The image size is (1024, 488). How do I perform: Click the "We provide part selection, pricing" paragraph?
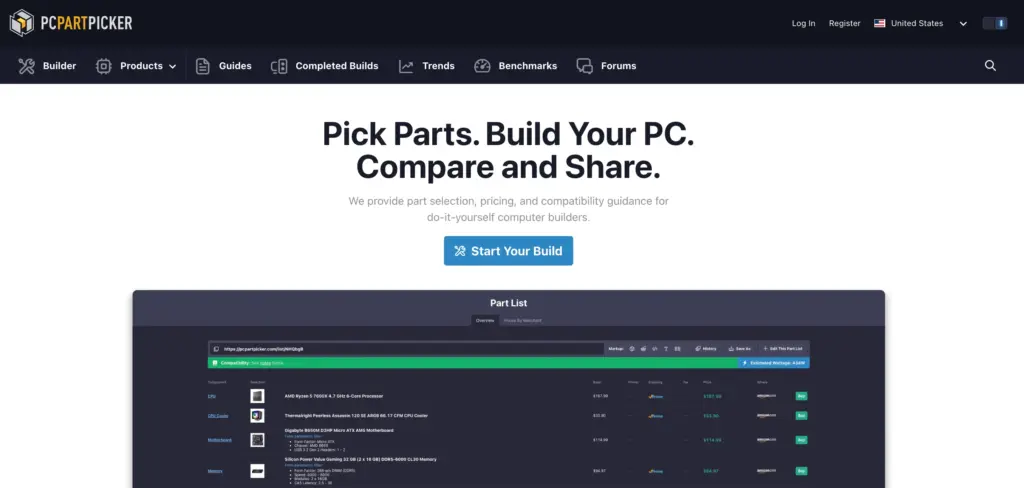click(x=508, y=209)
